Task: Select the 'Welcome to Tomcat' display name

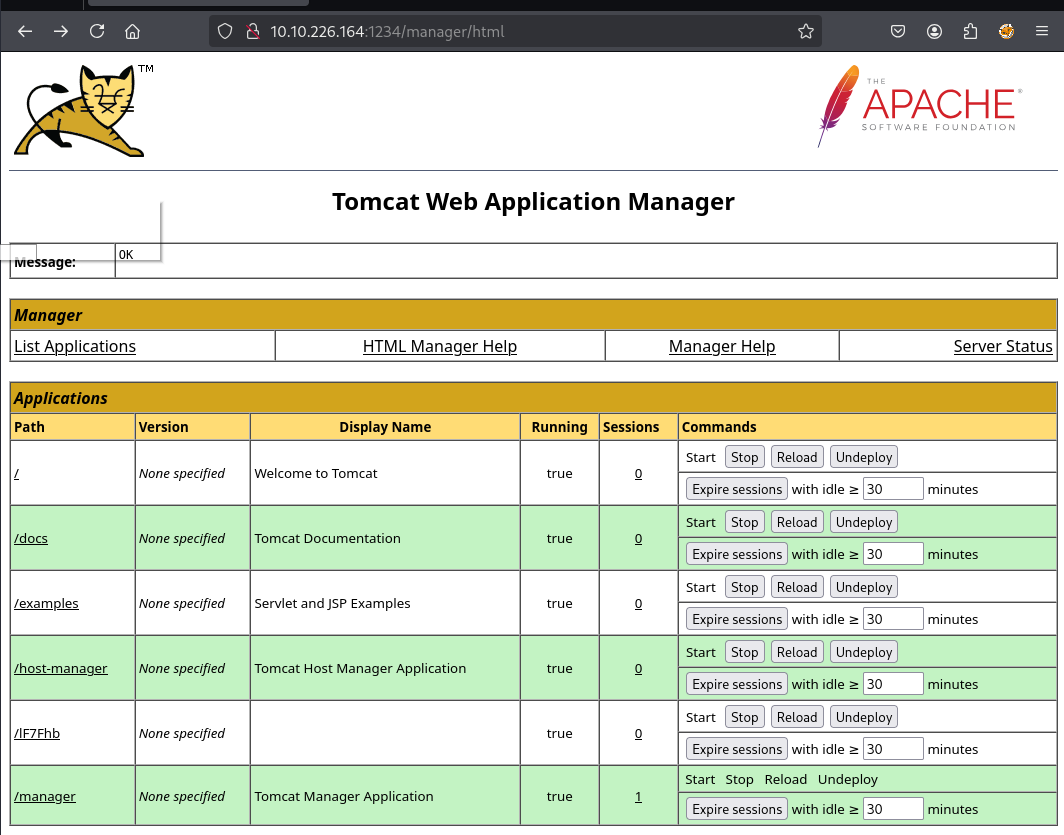Action: [x=316, y=473]
